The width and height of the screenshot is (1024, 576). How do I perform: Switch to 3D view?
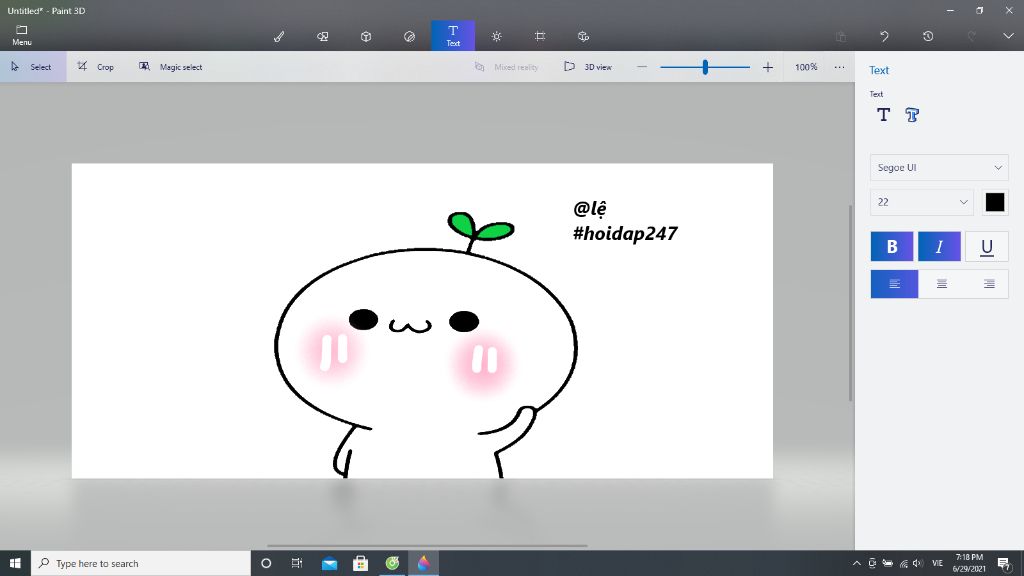pos(588,67)
